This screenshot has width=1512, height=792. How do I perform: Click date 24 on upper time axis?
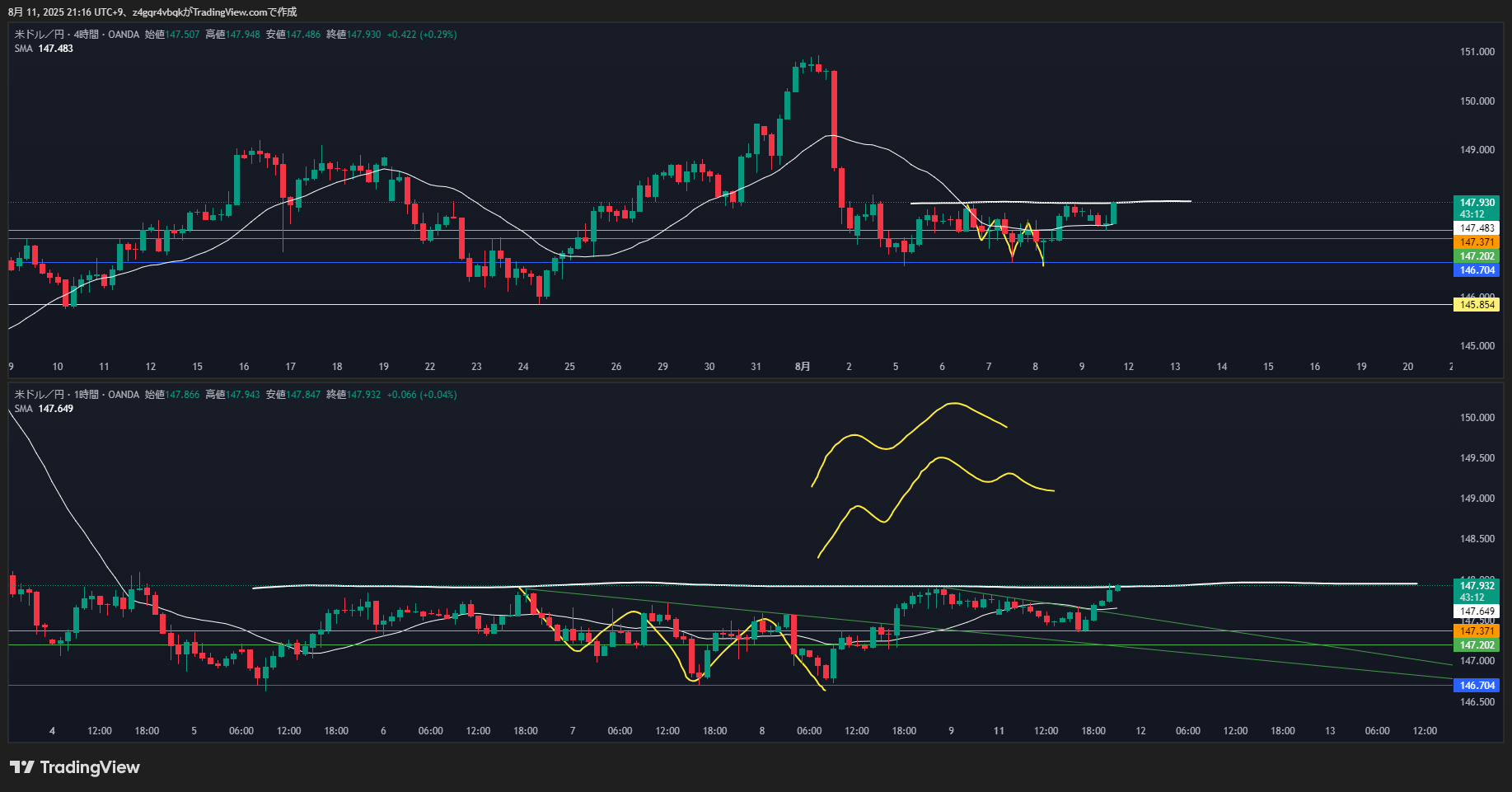523,367
